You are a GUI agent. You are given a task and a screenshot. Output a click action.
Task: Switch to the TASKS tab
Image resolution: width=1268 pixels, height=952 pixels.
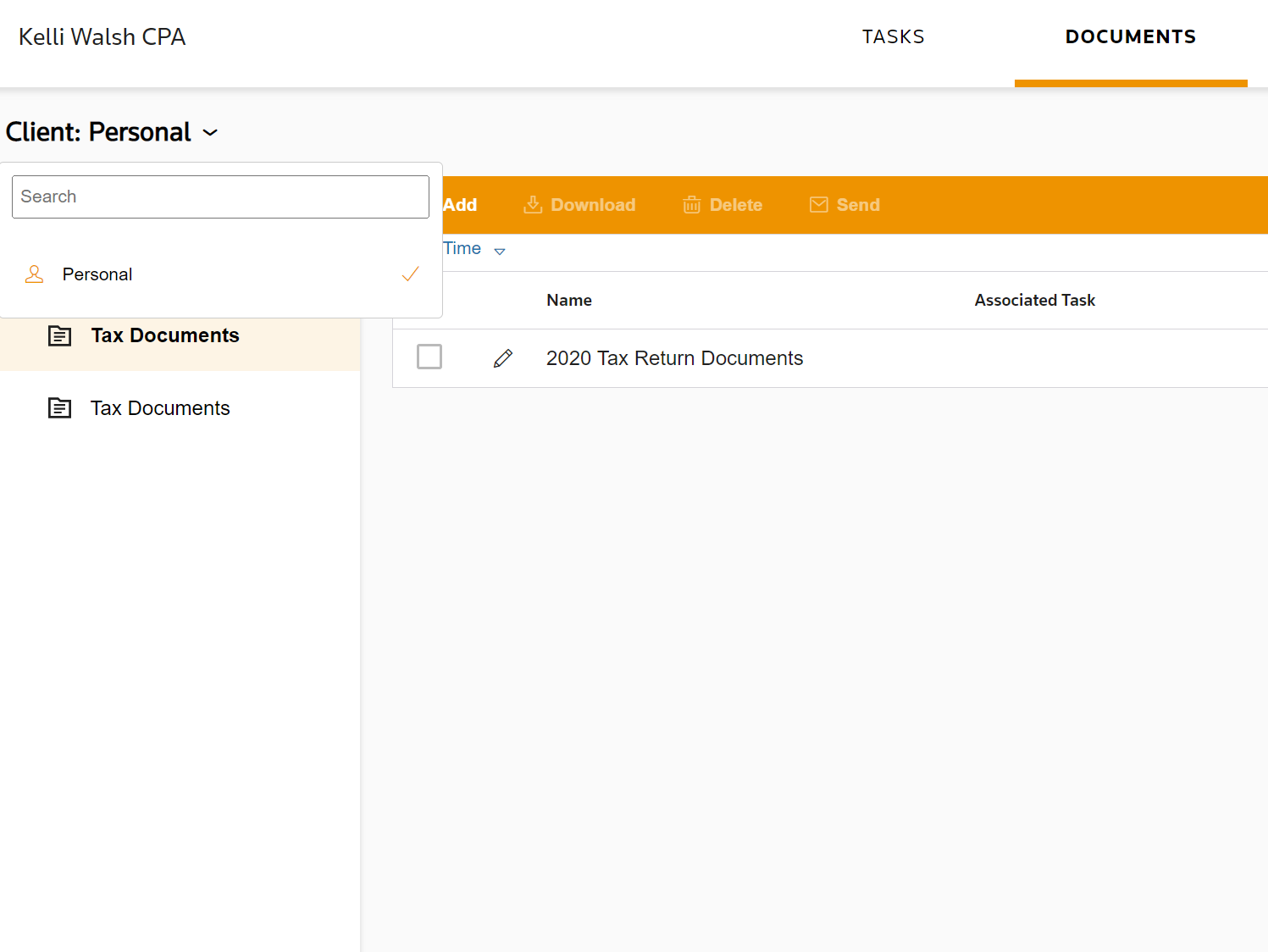tap(893, 37)
